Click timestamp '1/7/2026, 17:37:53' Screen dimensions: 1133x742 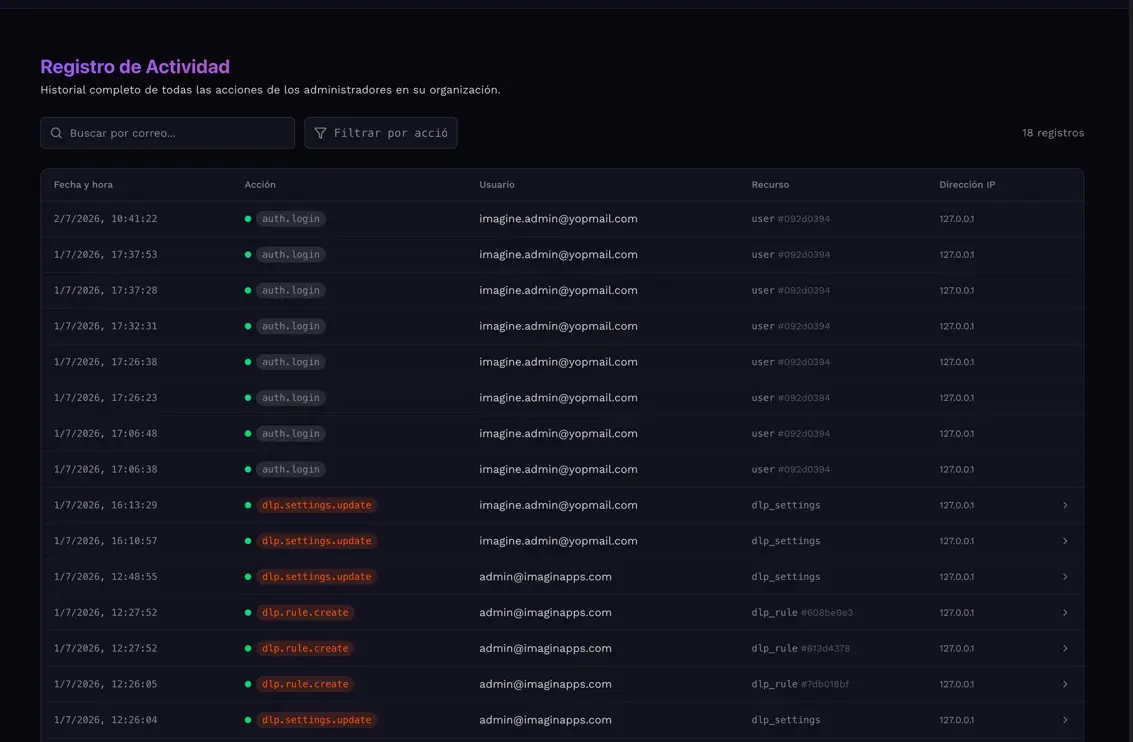coord(105,254)
